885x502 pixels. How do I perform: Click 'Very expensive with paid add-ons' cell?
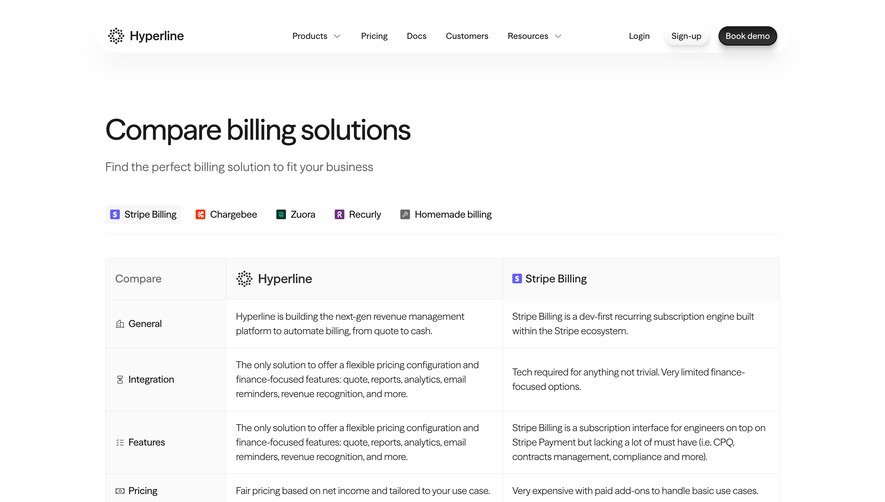click(635, 491)
